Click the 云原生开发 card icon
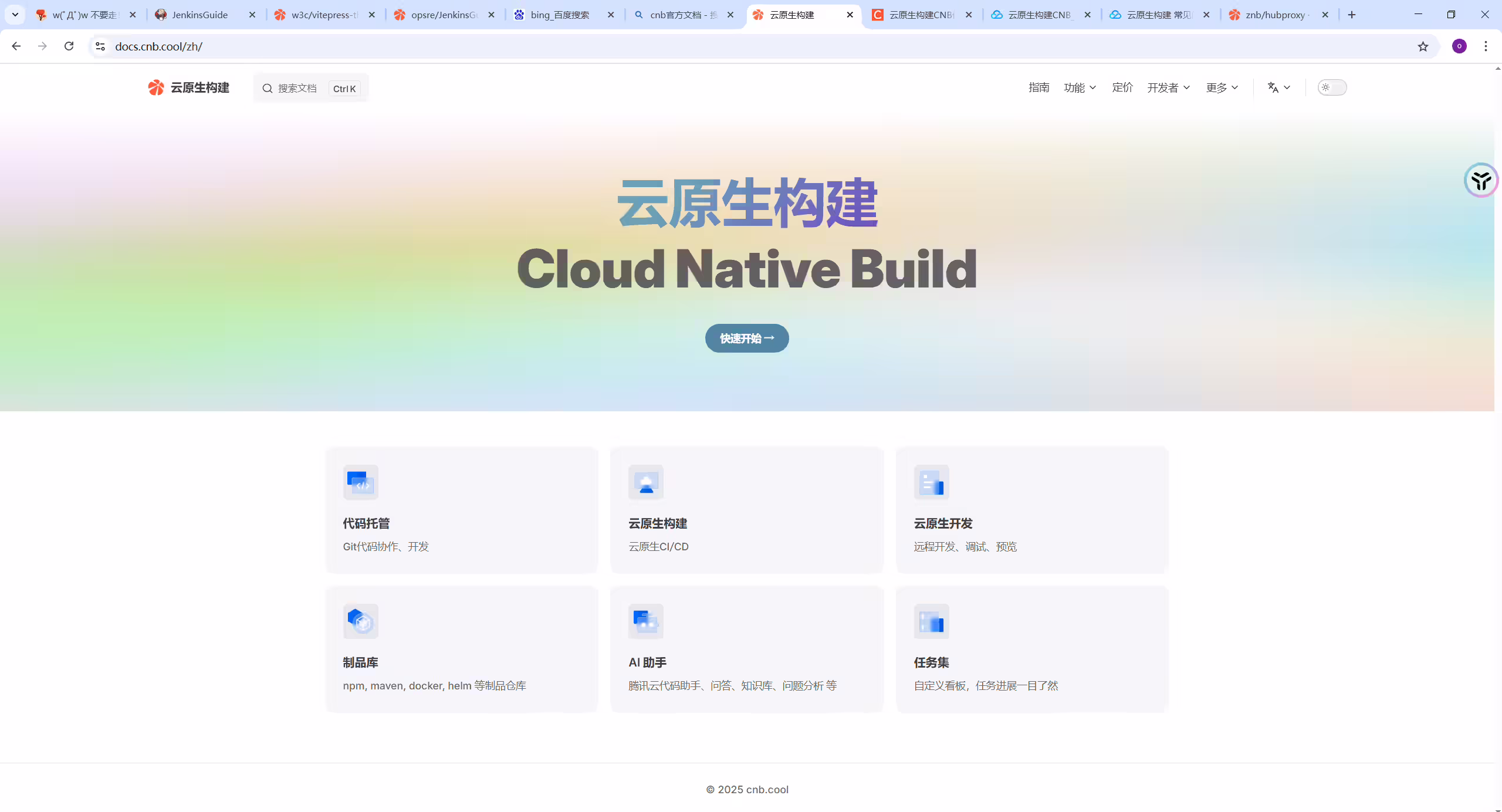1502x812 pixels. (931, 482)
